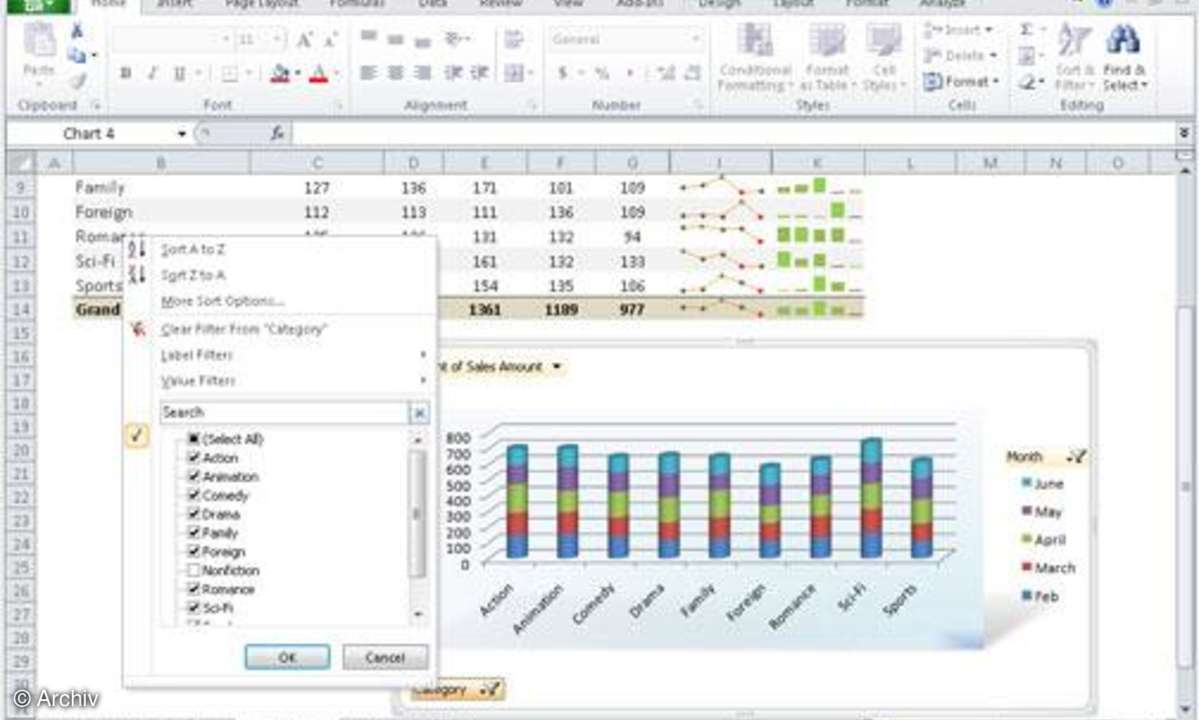Select Clear Filter From Category
Viewport: 1199px width, 720px height.
pos(243,329)
